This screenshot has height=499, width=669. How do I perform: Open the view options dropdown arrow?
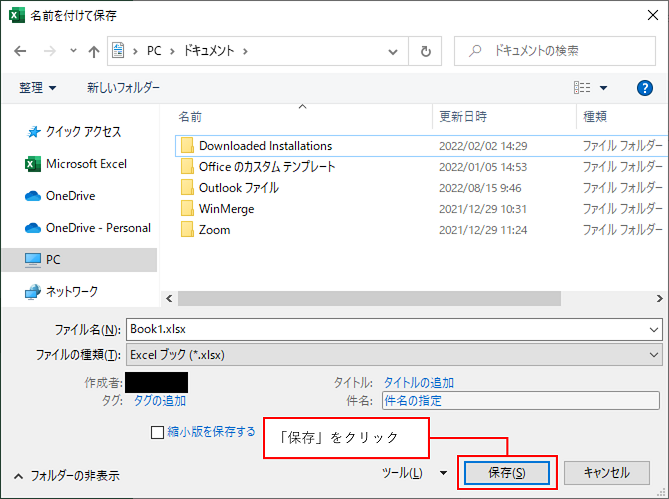tap(603, 88)
